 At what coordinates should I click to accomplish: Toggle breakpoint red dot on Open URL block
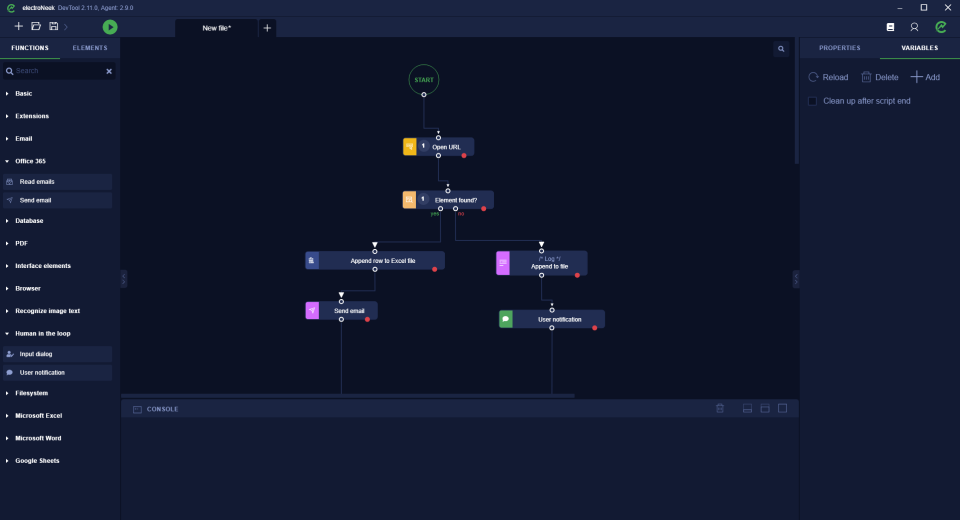pos(464,156)
